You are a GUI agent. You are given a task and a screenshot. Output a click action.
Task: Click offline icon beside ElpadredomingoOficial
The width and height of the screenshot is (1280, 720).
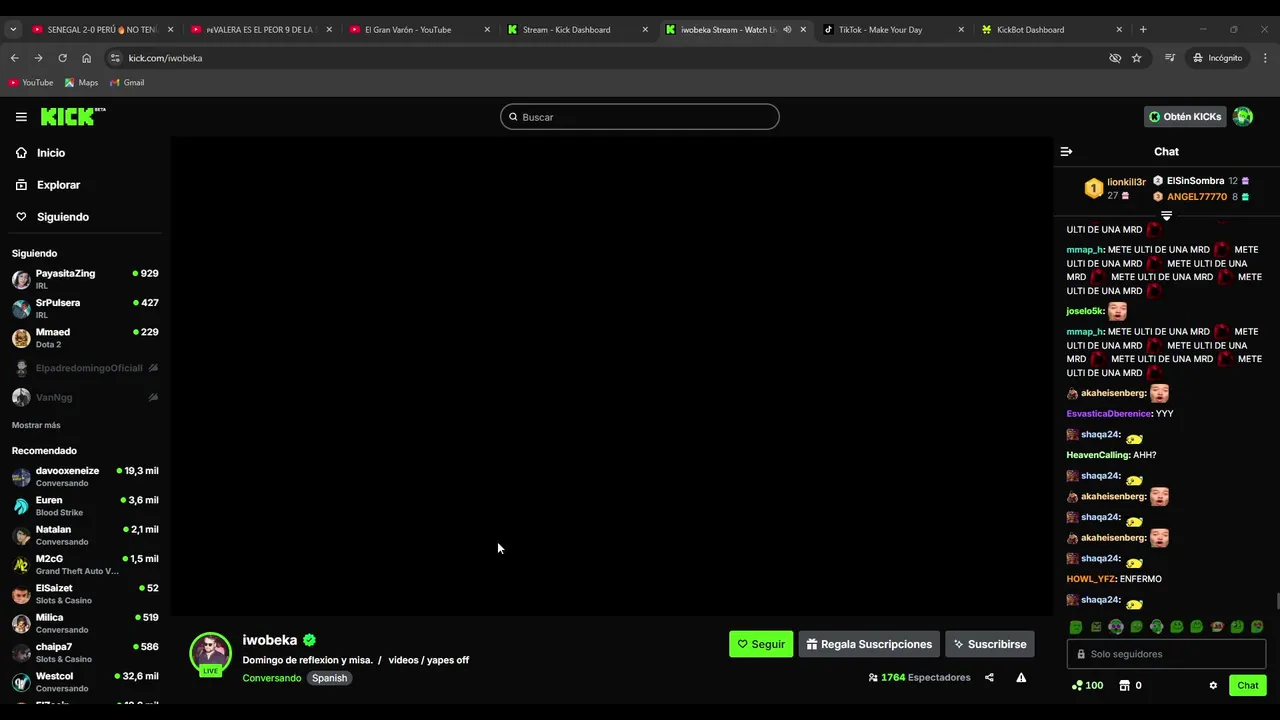[x=153, y=368]
